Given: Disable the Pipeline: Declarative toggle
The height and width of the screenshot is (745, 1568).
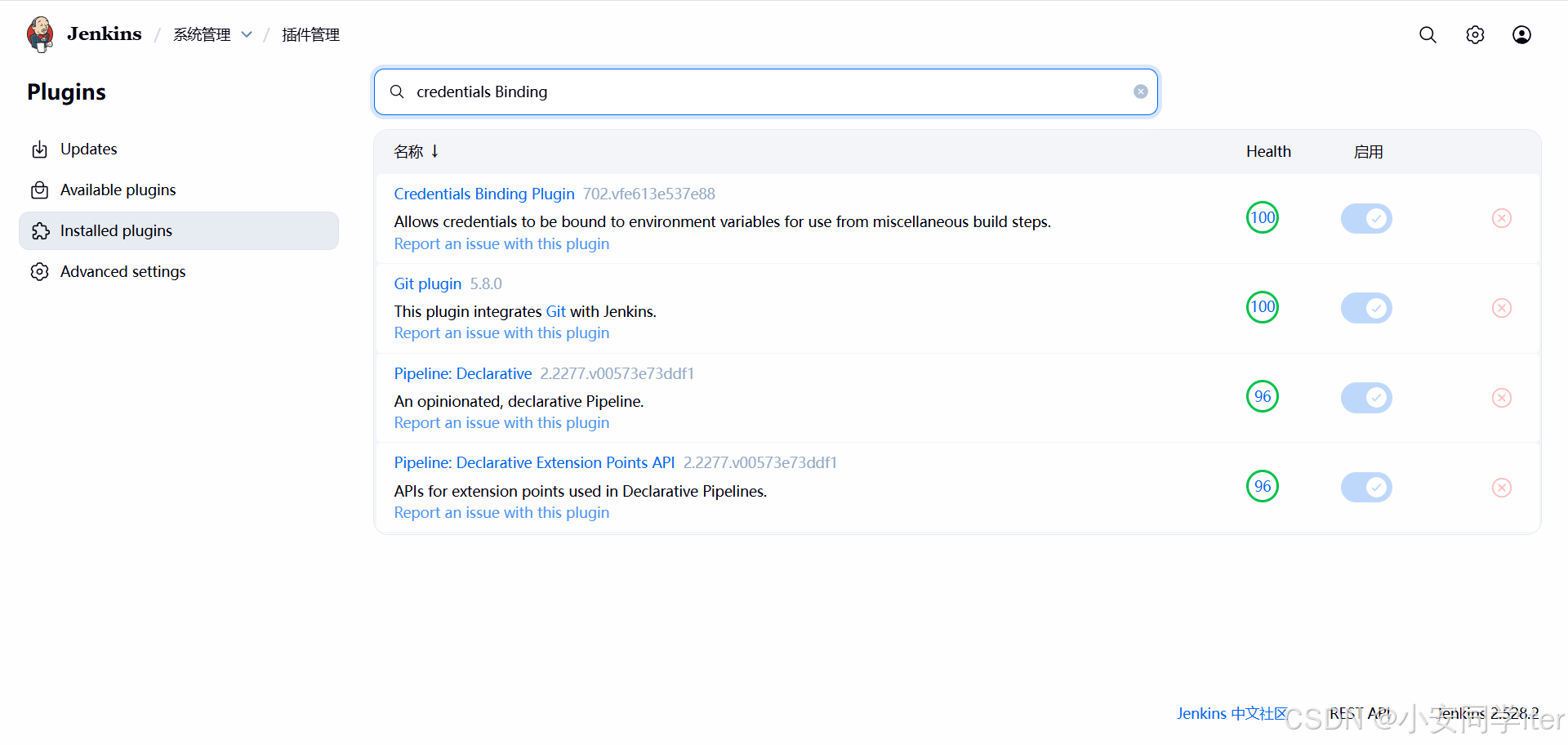Looking at the screenshot, I should [1366, 398].
